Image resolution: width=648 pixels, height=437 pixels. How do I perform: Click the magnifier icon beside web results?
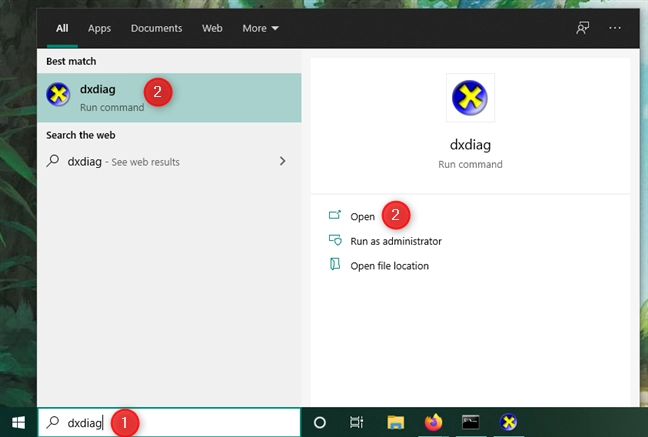tap(53, 161)
